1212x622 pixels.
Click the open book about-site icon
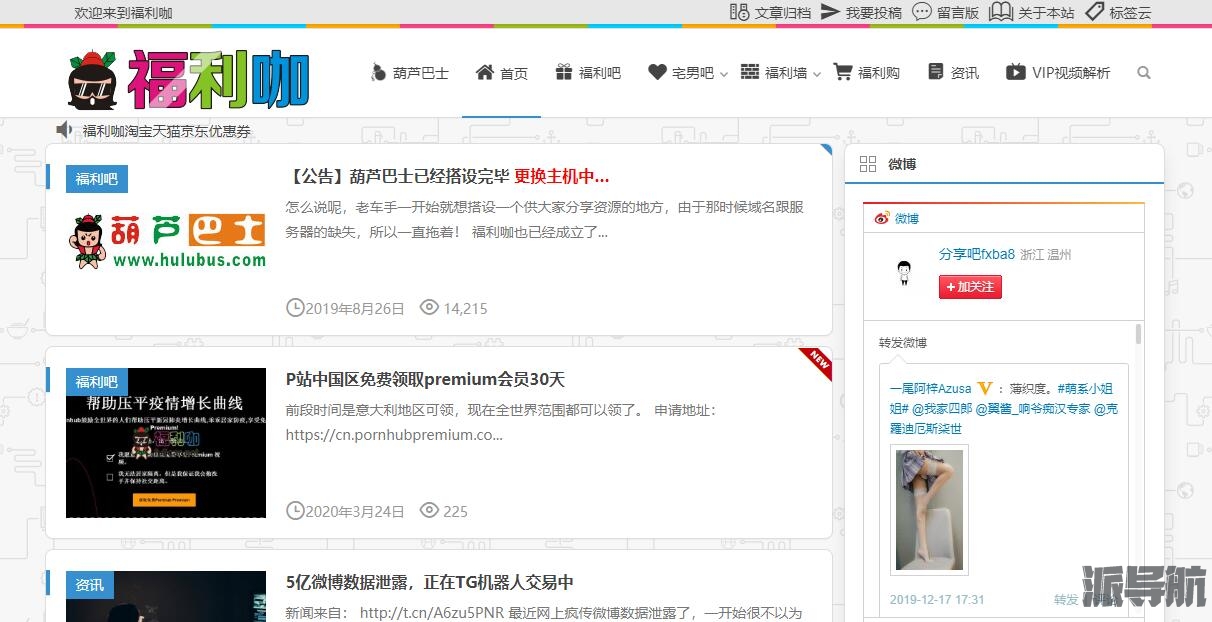(1001, 12)
